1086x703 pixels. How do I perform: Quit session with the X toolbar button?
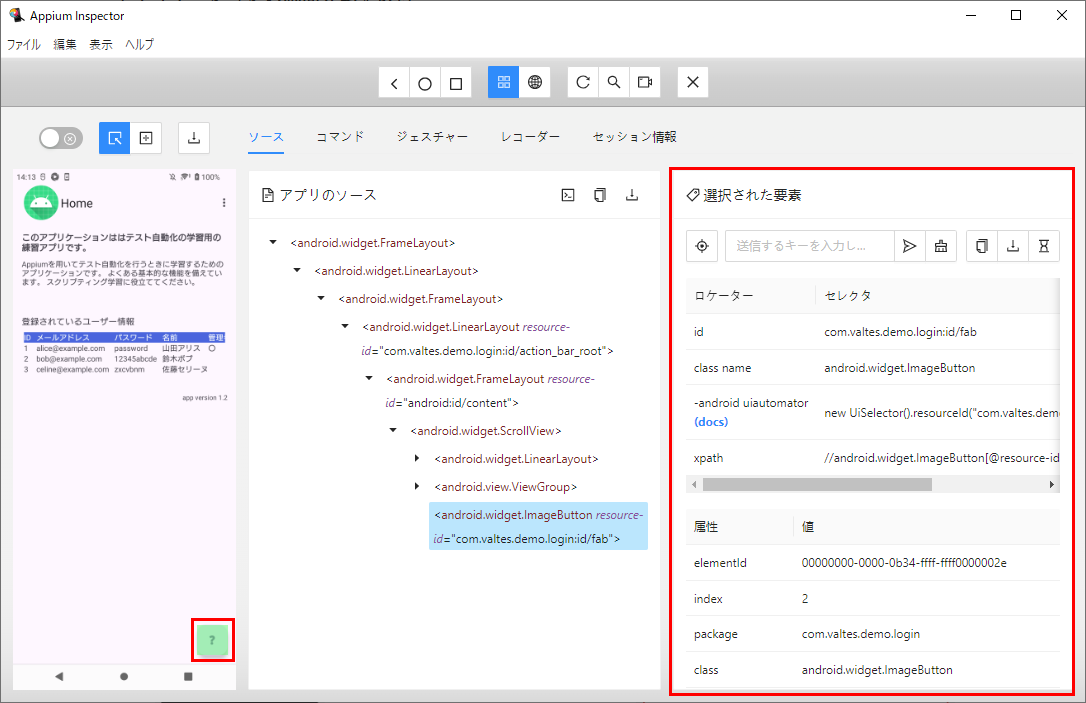[693, 83]
